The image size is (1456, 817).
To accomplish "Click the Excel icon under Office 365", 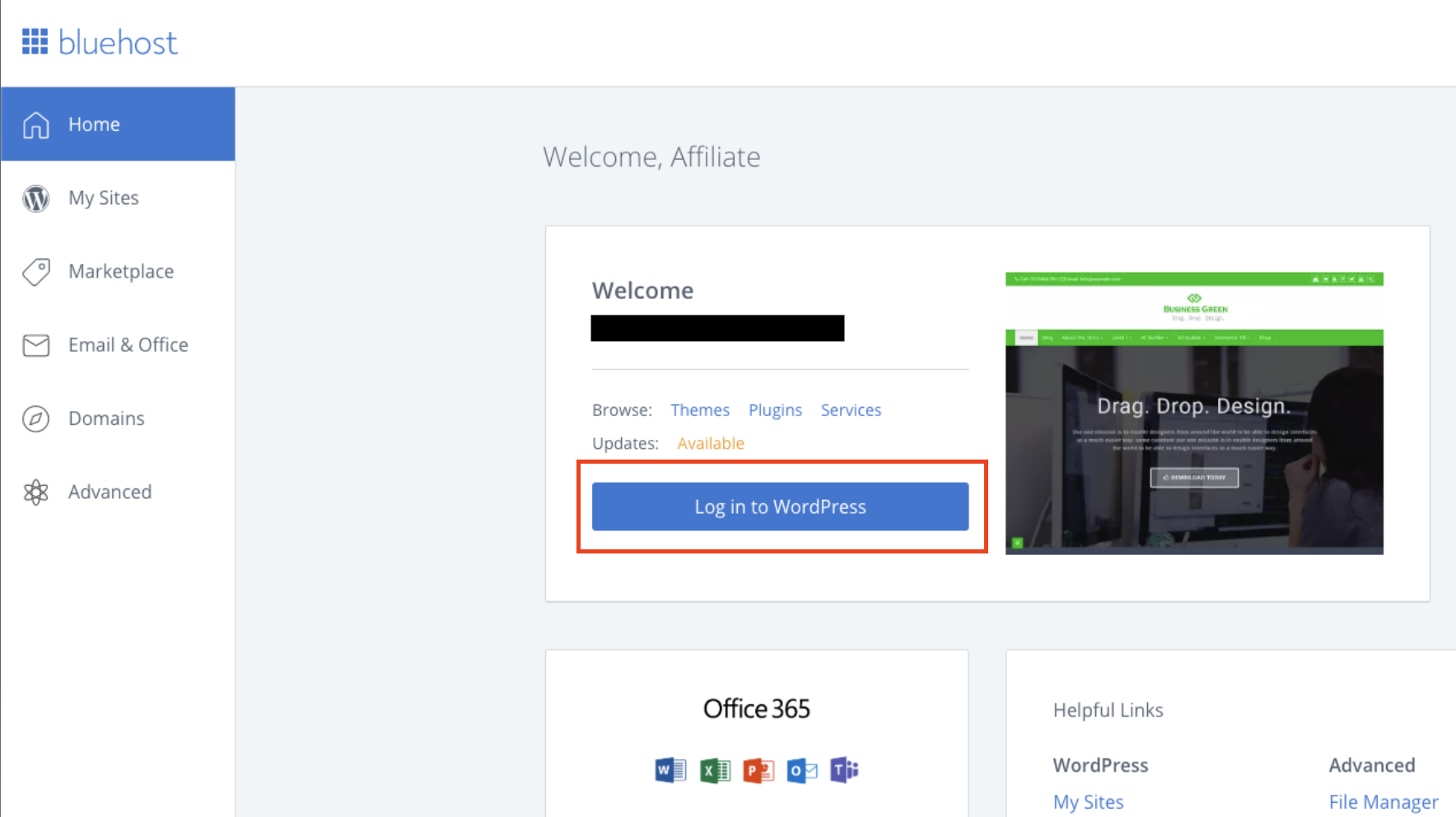I will [715, 770].
